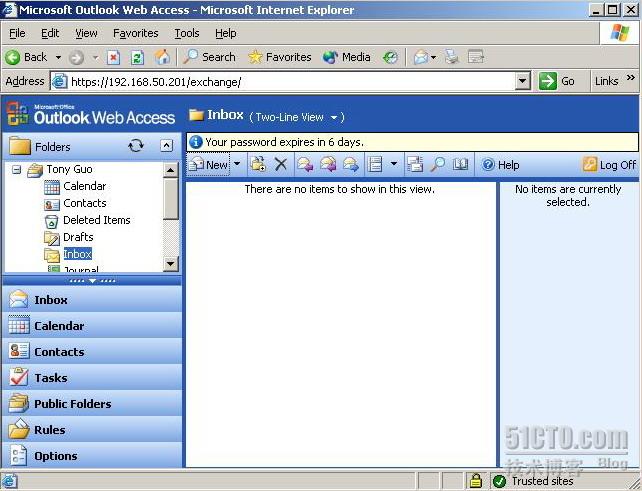The width and height of the screenshot is (642, 491).
Task: Go Back in browser
Action: pyautogui.click(x=27, y=57)
